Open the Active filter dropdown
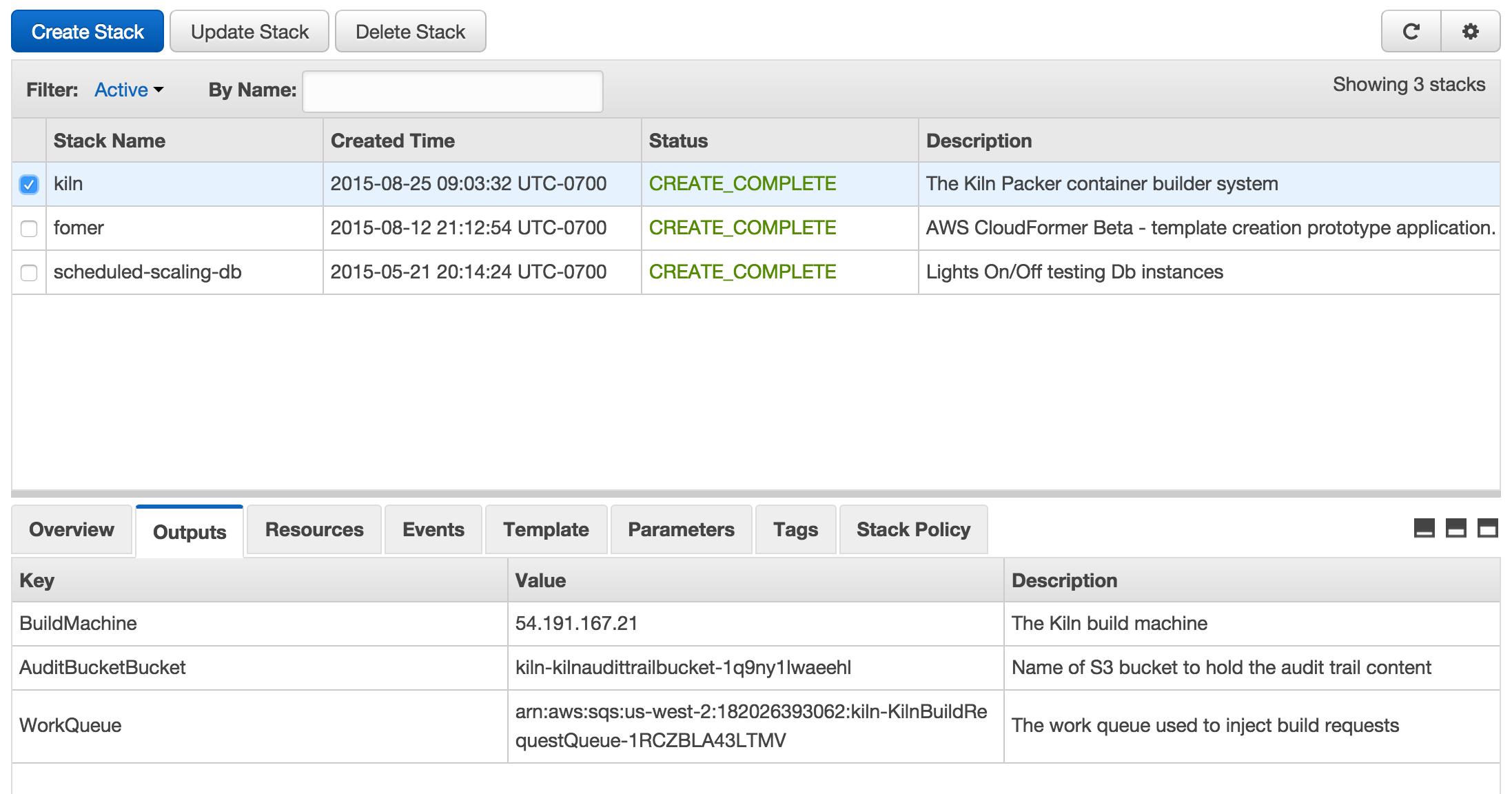The width and height of the screenshot is (1512, 794). [129, 90]
